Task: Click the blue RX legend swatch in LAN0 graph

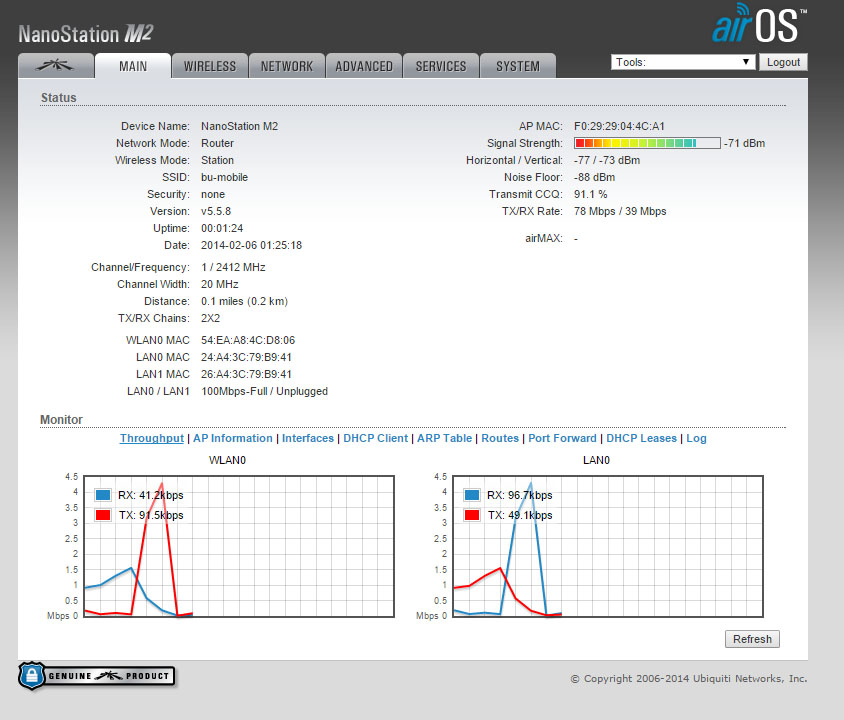Action: 472,495
